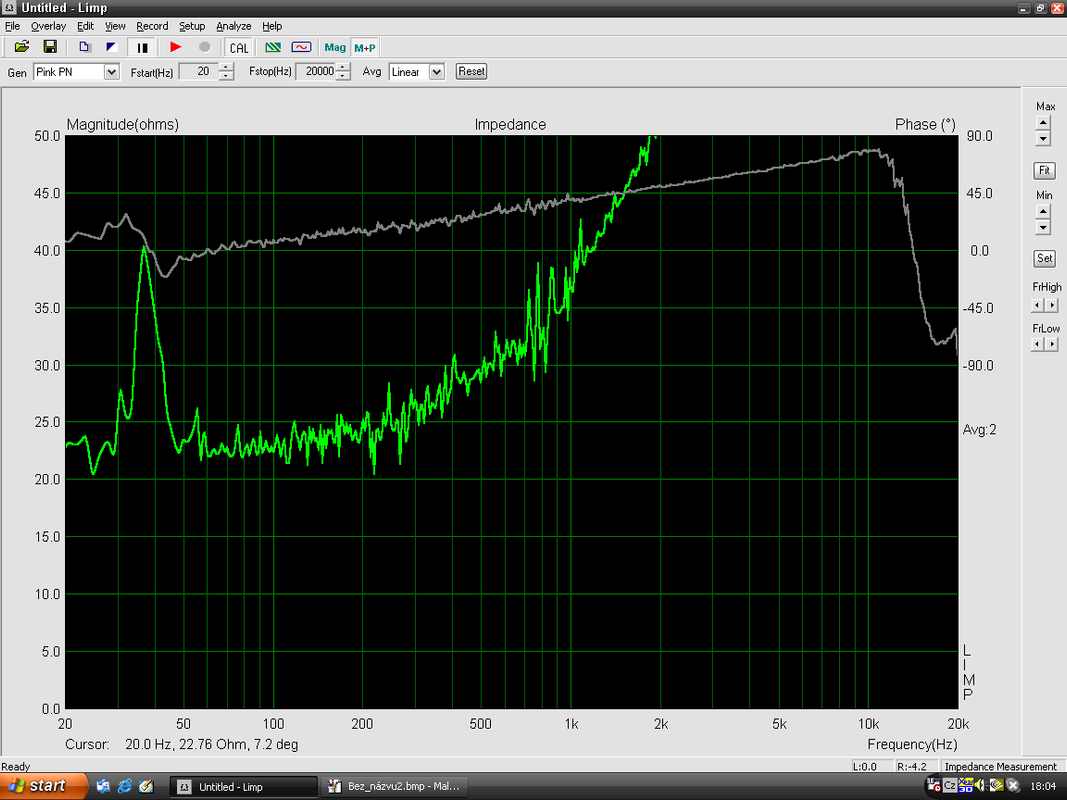Viewport: 1067px width, 800px height.
Task: Open the Edit menu
Action: pos(85,26)
